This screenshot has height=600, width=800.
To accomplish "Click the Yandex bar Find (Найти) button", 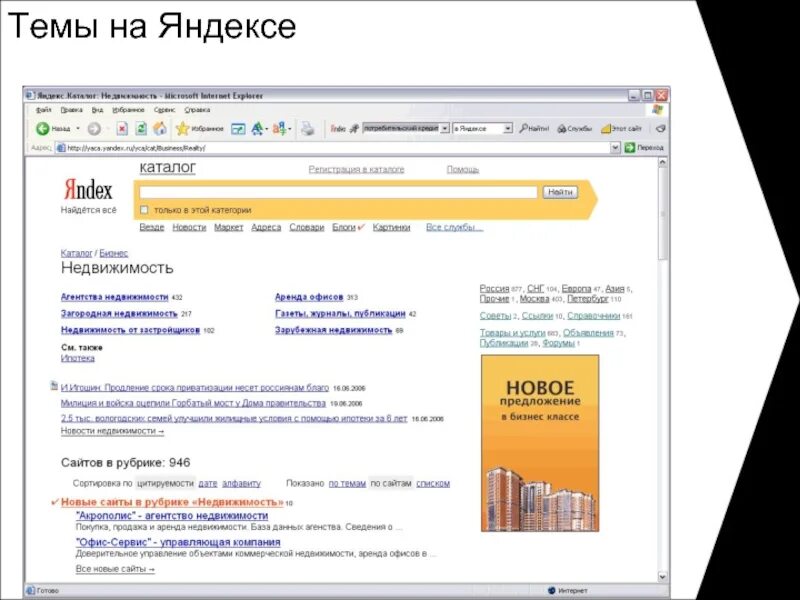I will click(534, 129).
